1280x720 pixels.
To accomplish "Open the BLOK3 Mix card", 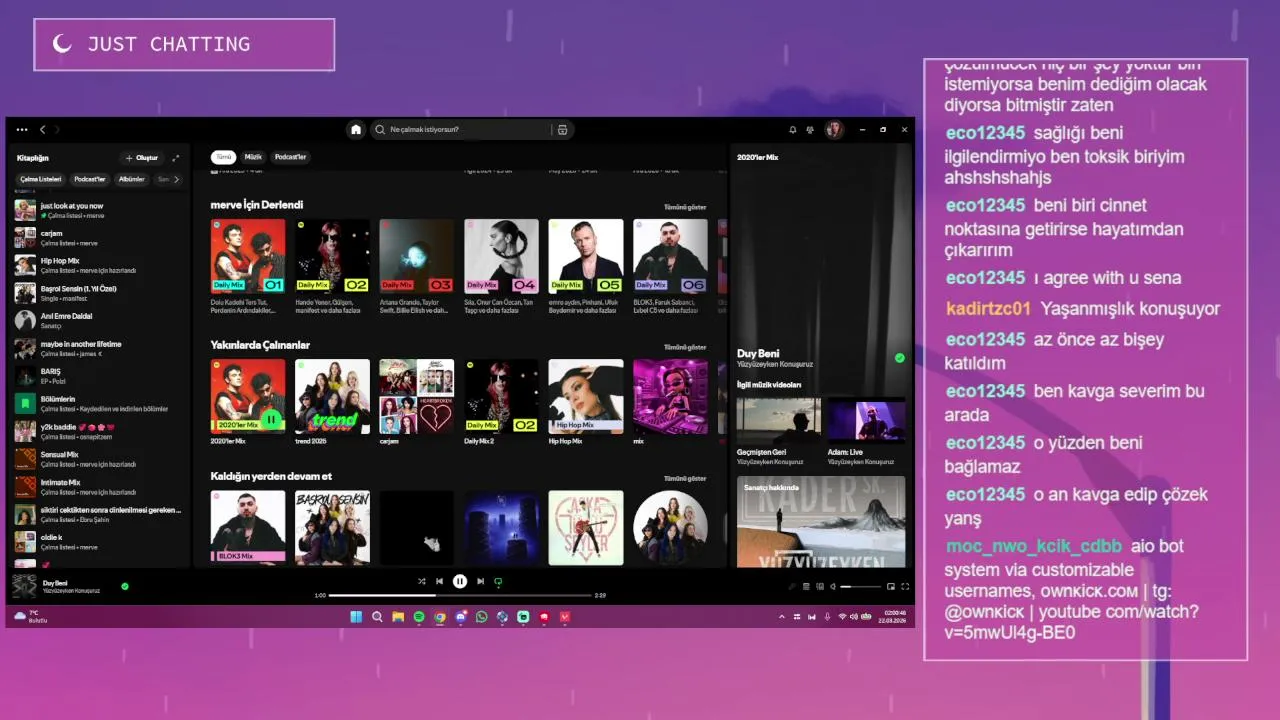I will (x=248, y=527).
